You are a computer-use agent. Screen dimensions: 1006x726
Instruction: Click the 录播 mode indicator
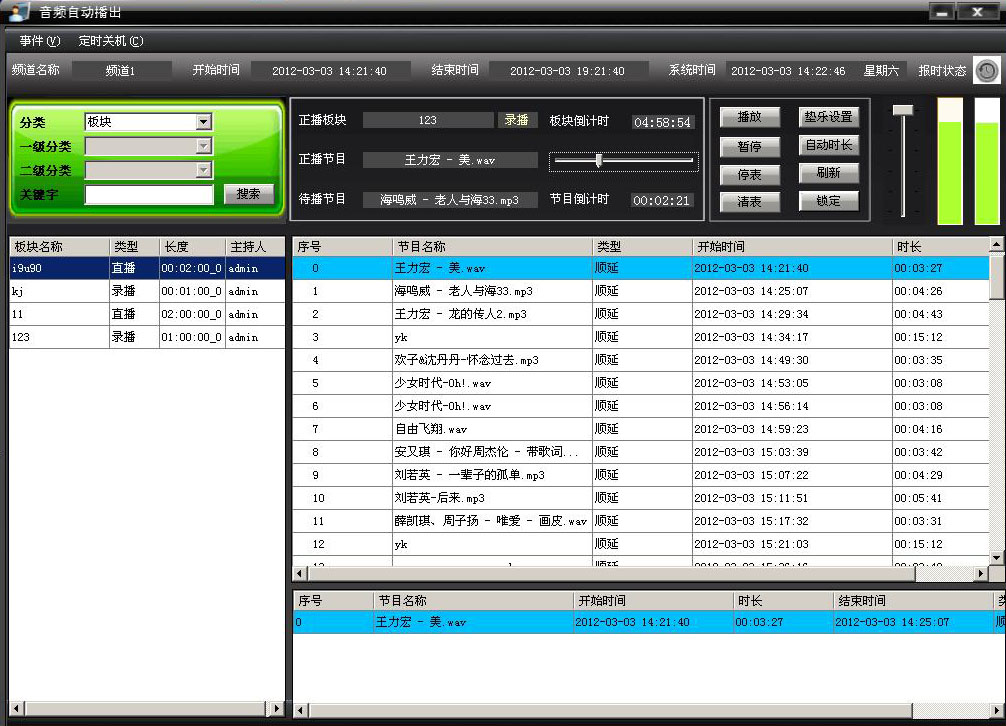pyautogui.click(x=516, y=120)
